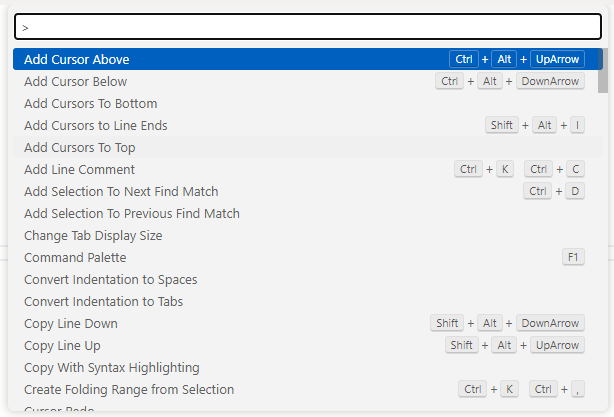Click the command list scrollbar thumb
614x417 pixels.
tap(603, 71)
